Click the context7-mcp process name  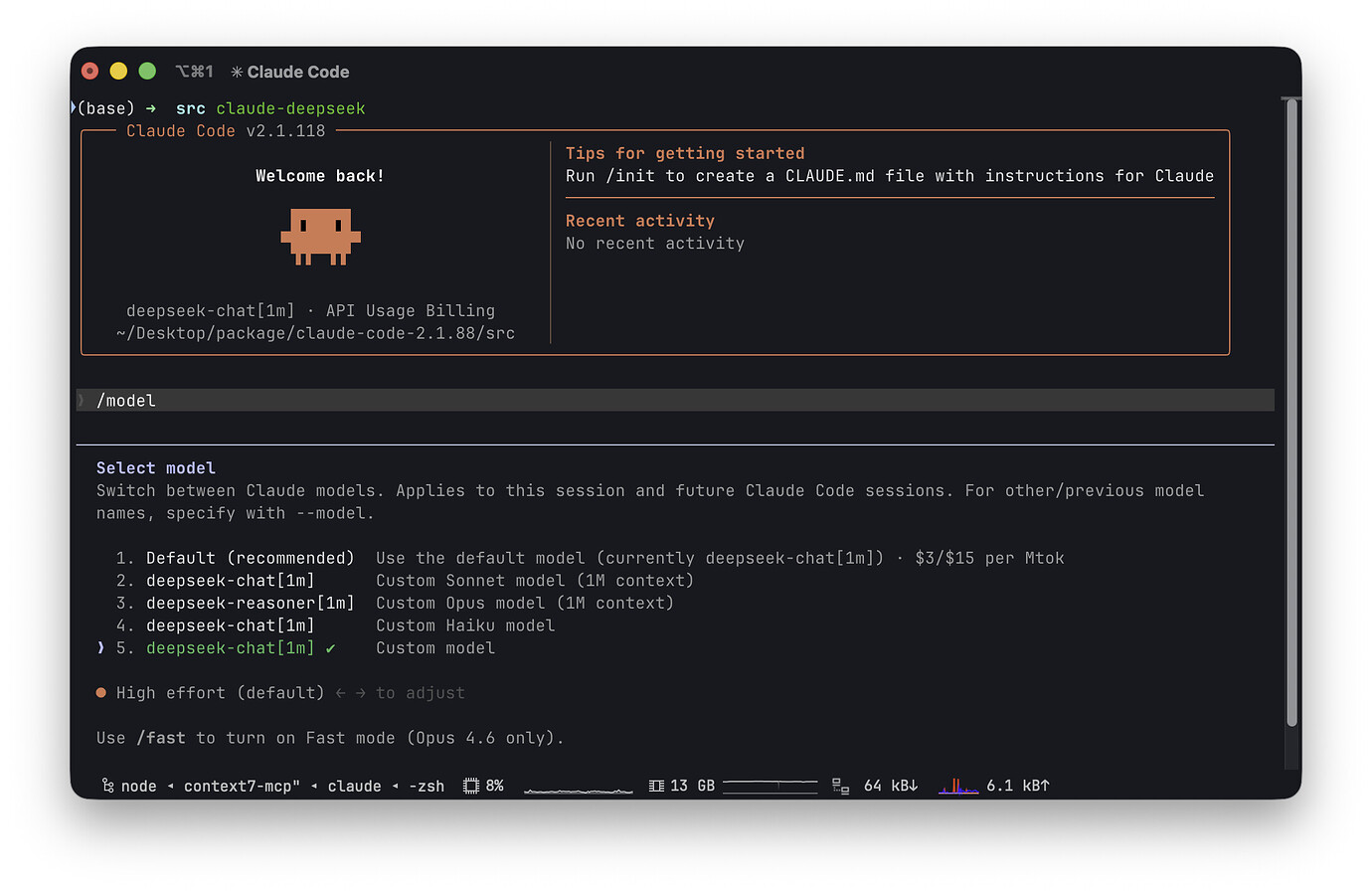[242, 786]
